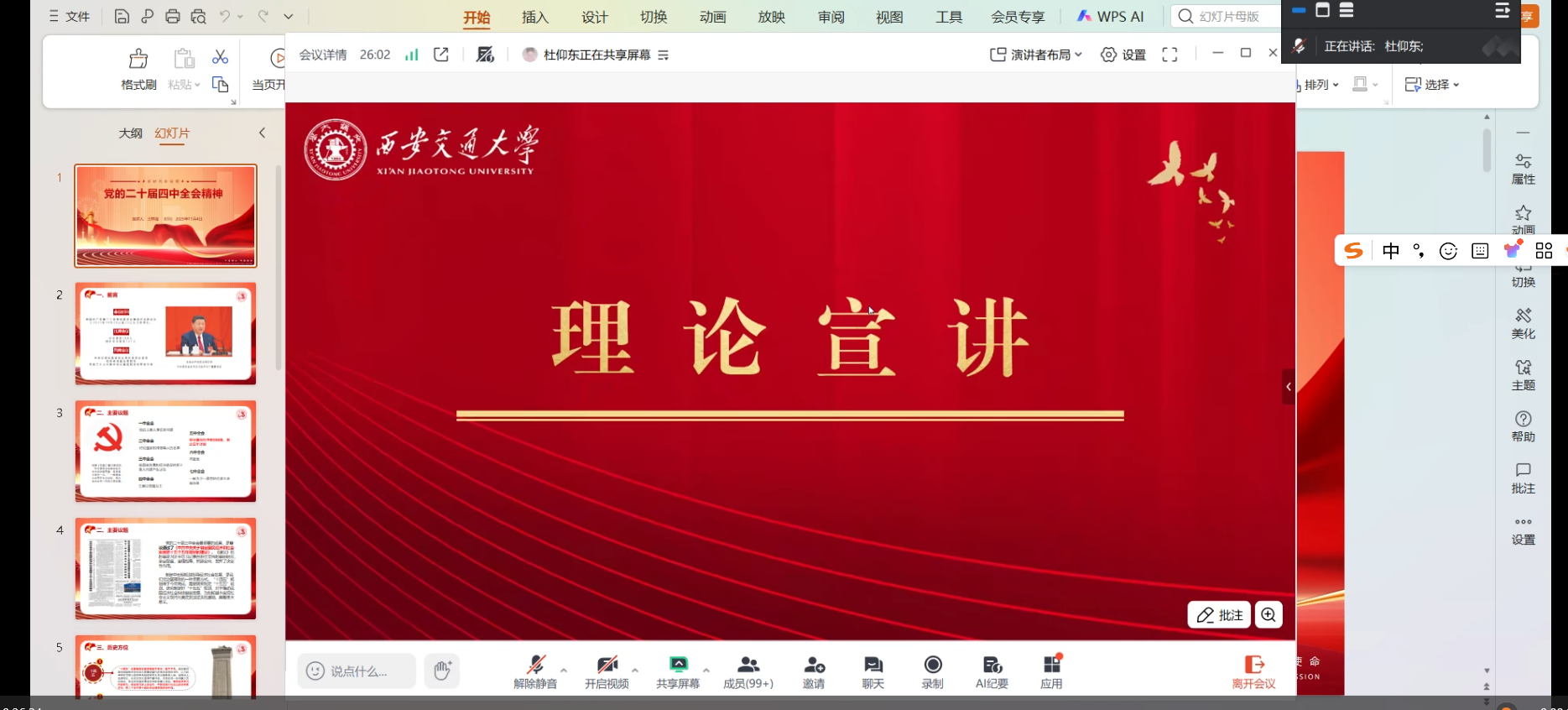The width and height of the screenshot is (1568, 710).
Task: Open the 成员 members list
Action: [x=748, y=671]
